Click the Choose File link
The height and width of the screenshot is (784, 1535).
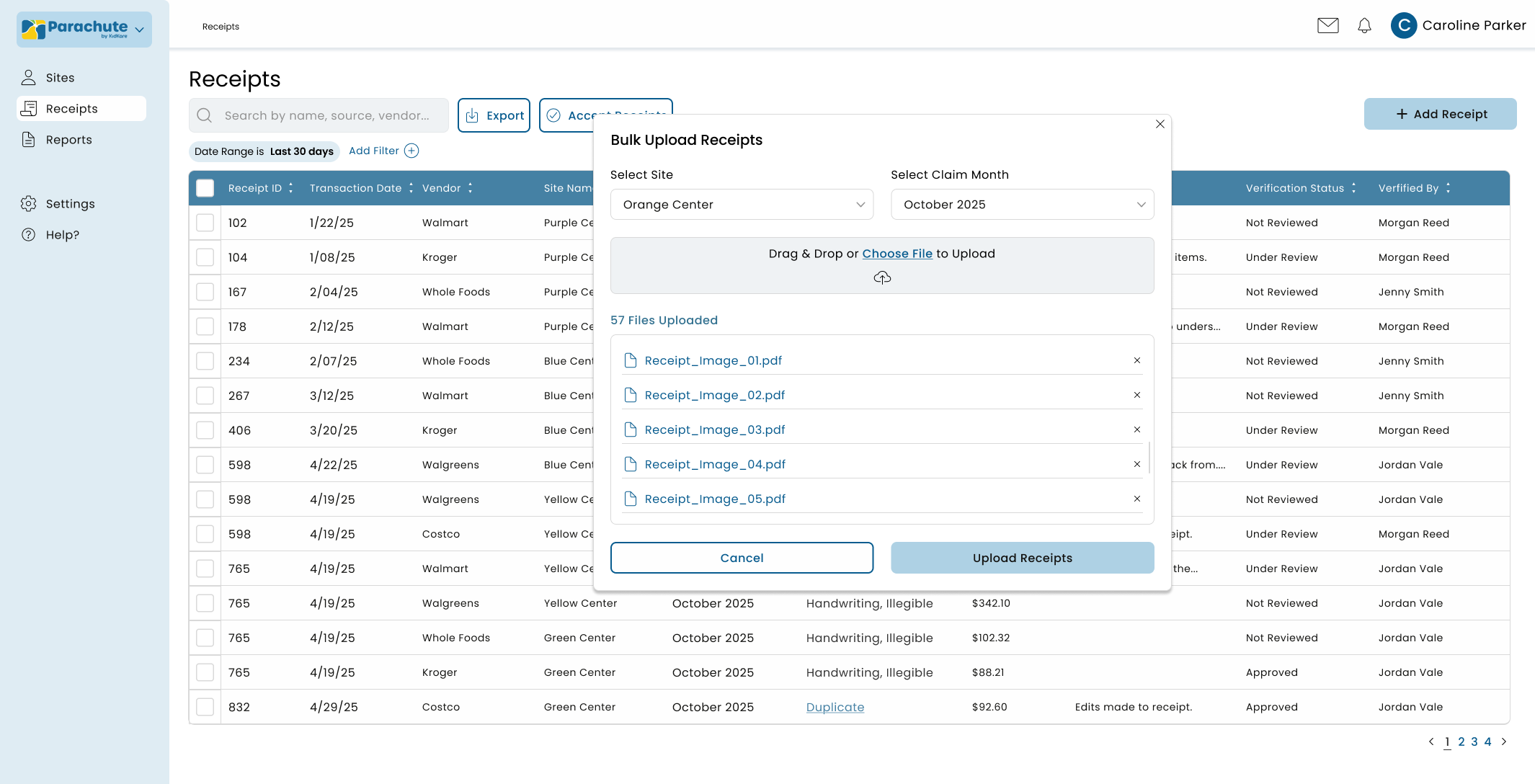(897, 254)
